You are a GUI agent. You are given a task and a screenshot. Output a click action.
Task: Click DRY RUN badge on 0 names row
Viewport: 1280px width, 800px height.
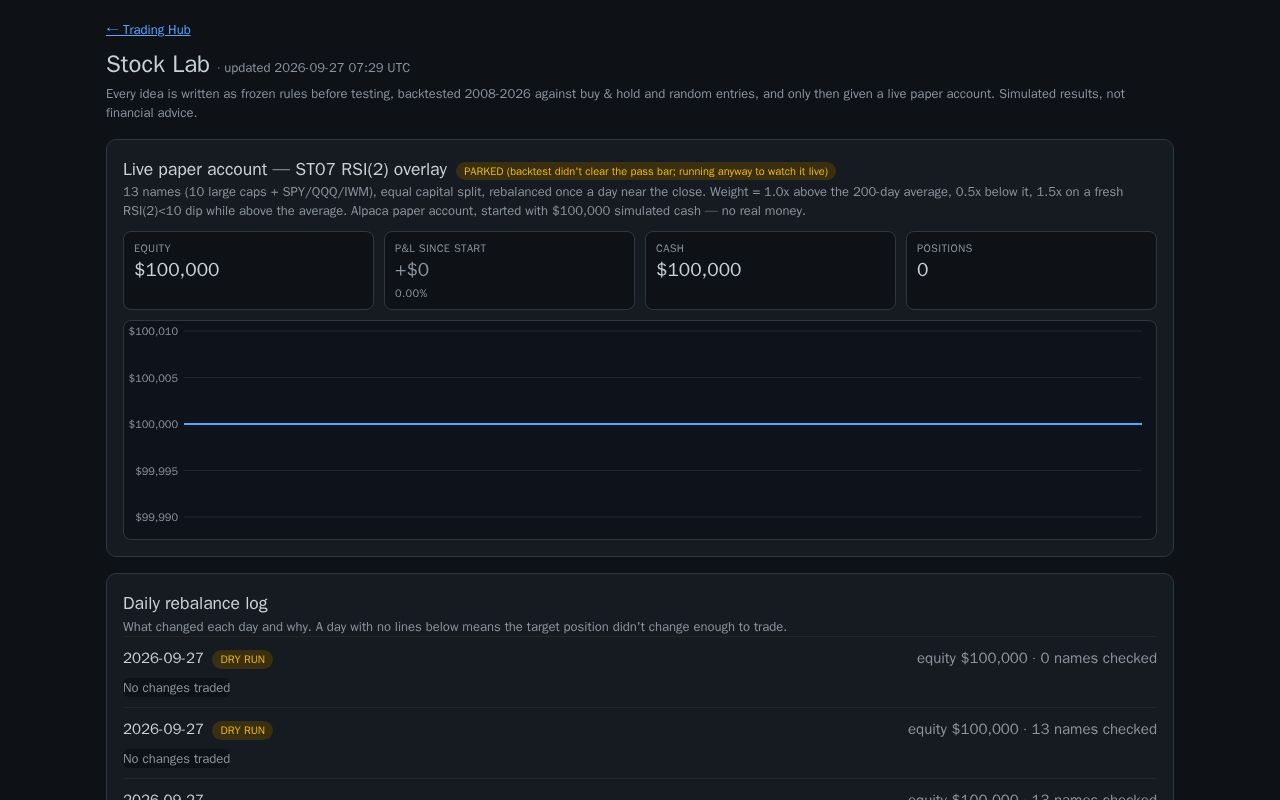click(x=242, y=660)
